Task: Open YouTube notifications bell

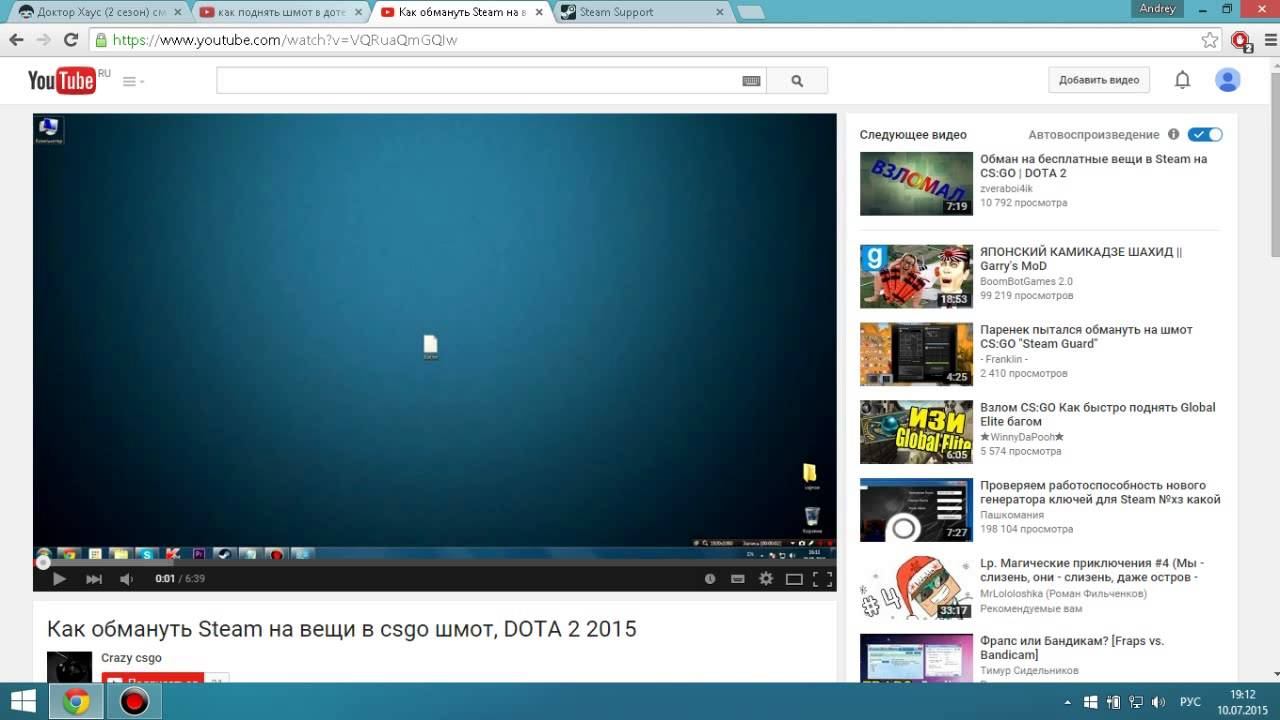Action: [1182, 80]
